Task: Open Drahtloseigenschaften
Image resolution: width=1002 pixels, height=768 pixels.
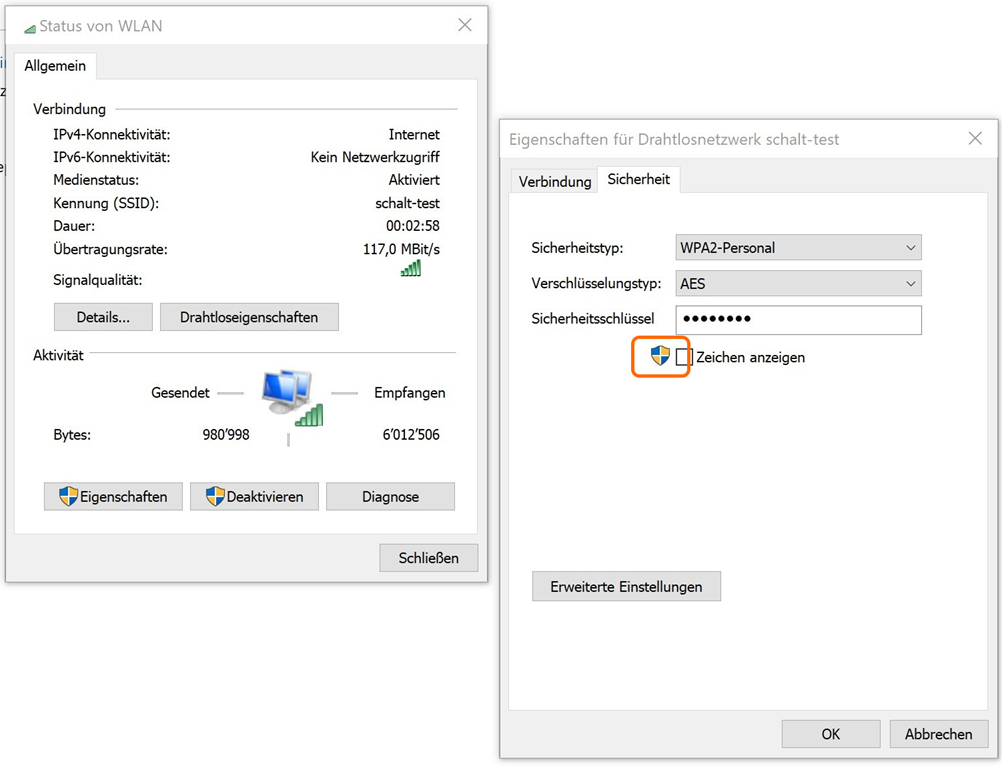Action: [x=249, y=317]
